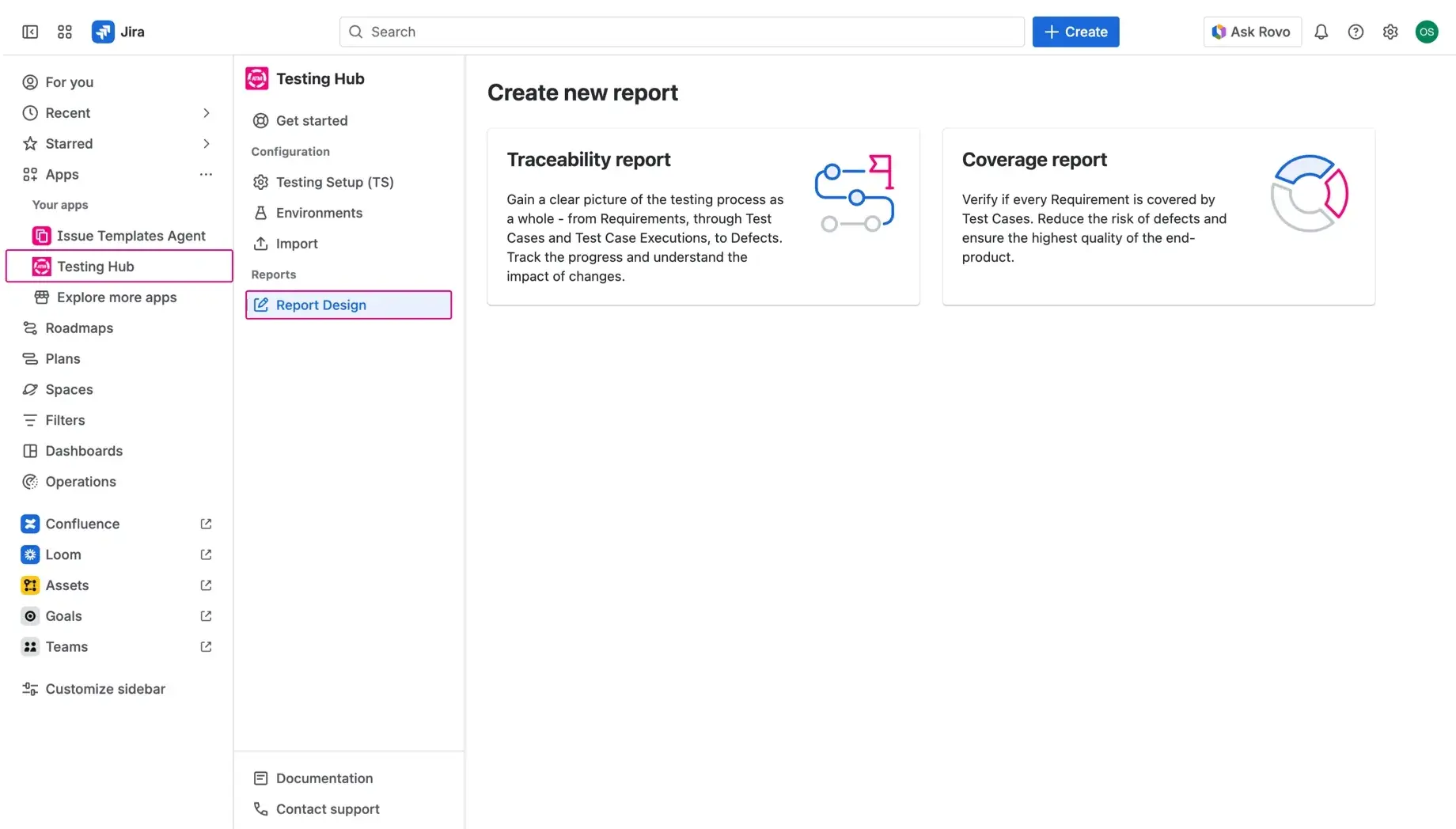Open the help menu icon
The width and height of the screenshot is (1456, 829).
point(1356,32)
